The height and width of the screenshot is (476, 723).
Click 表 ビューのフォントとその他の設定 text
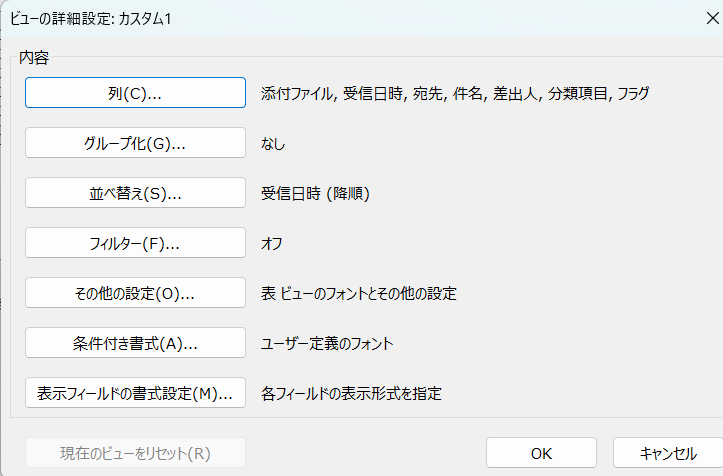click(x=359, y=294)
